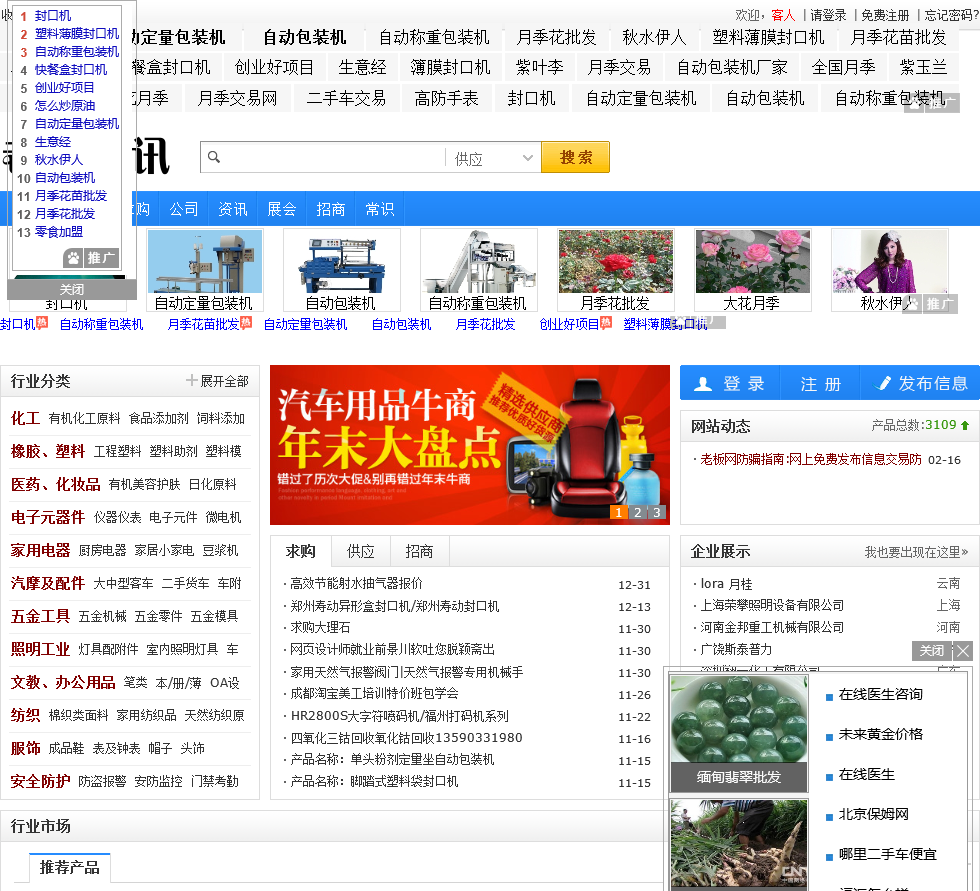Expand all industries with 展开全部
980x891 pixels.
218,381
